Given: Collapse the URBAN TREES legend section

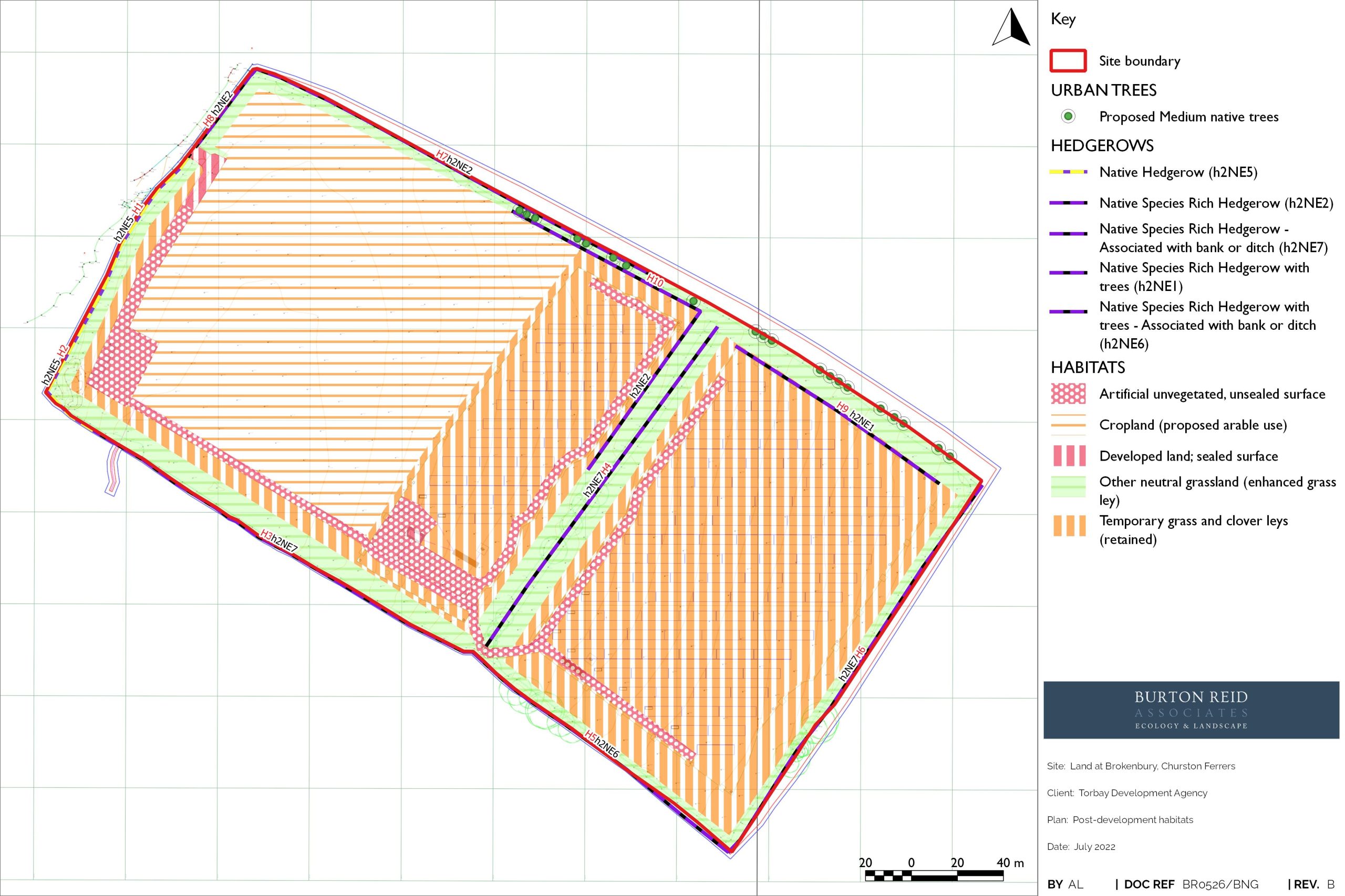Looking at the screenshot, I should coord(1103,90).
